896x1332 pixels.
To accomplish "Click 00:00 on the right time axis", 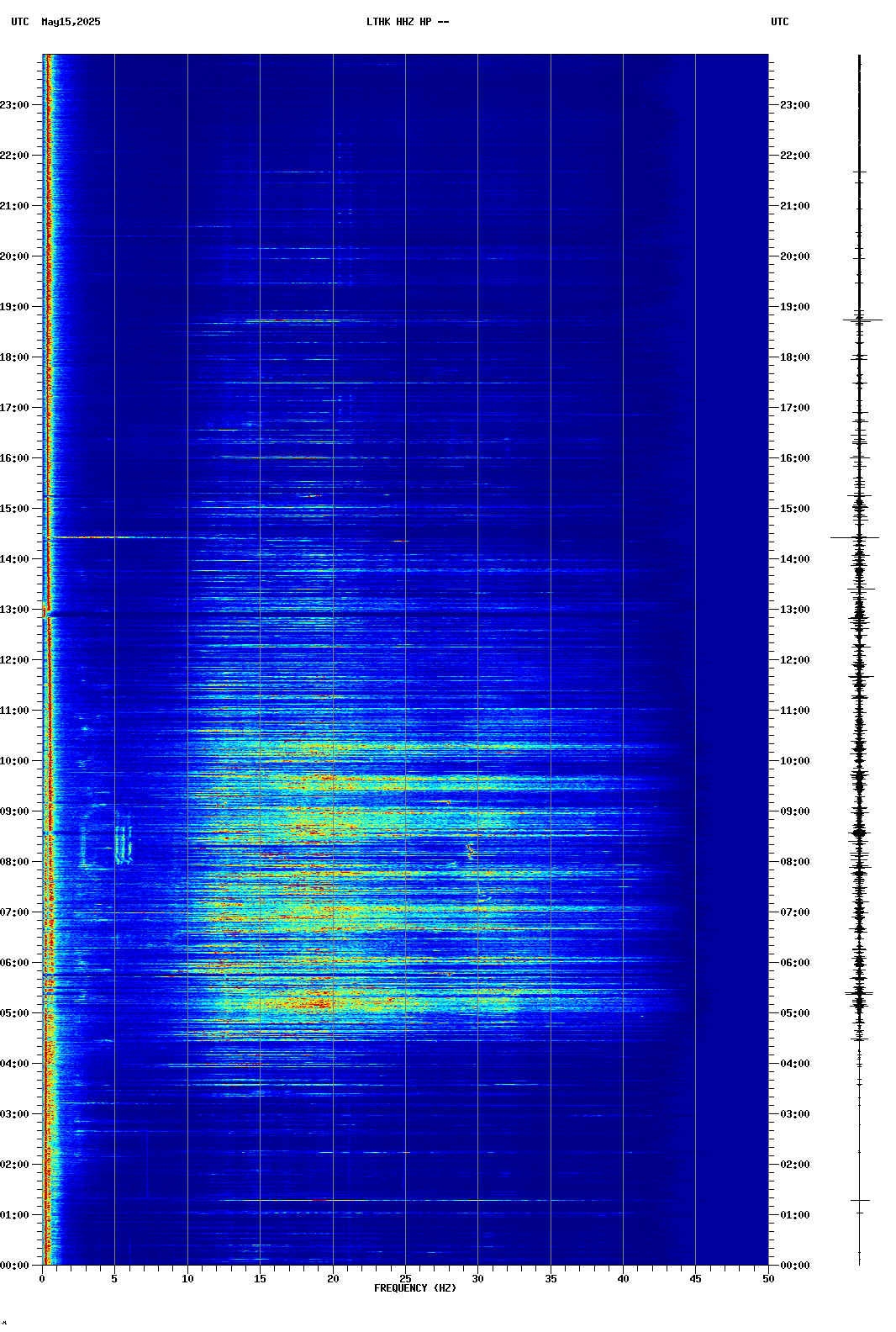I will [x=795, y=1266].
